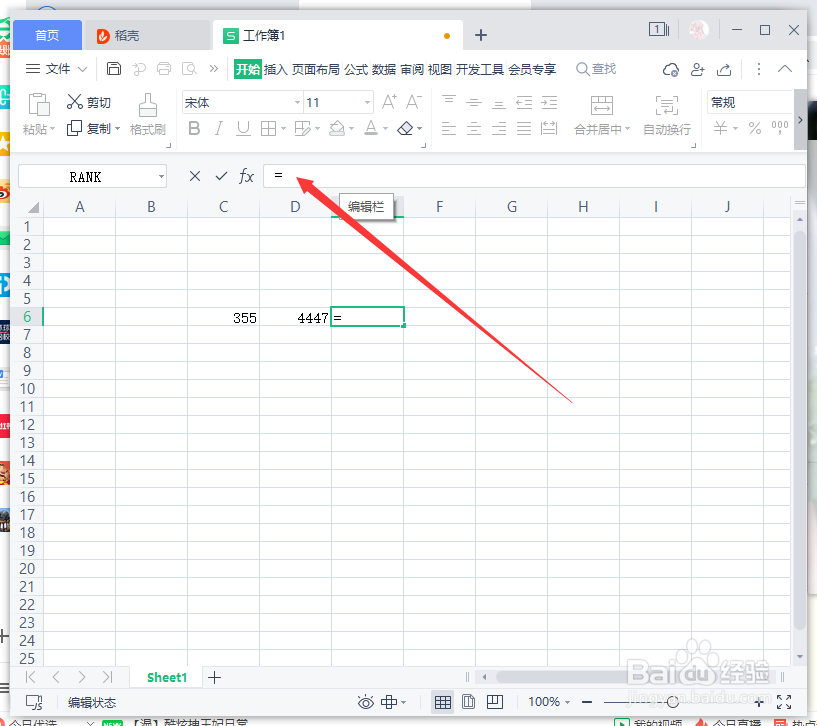817x726 pixels.
Task: Toggle eye protection mode icon
Action: pyautogui.click(x=366, y=702)
